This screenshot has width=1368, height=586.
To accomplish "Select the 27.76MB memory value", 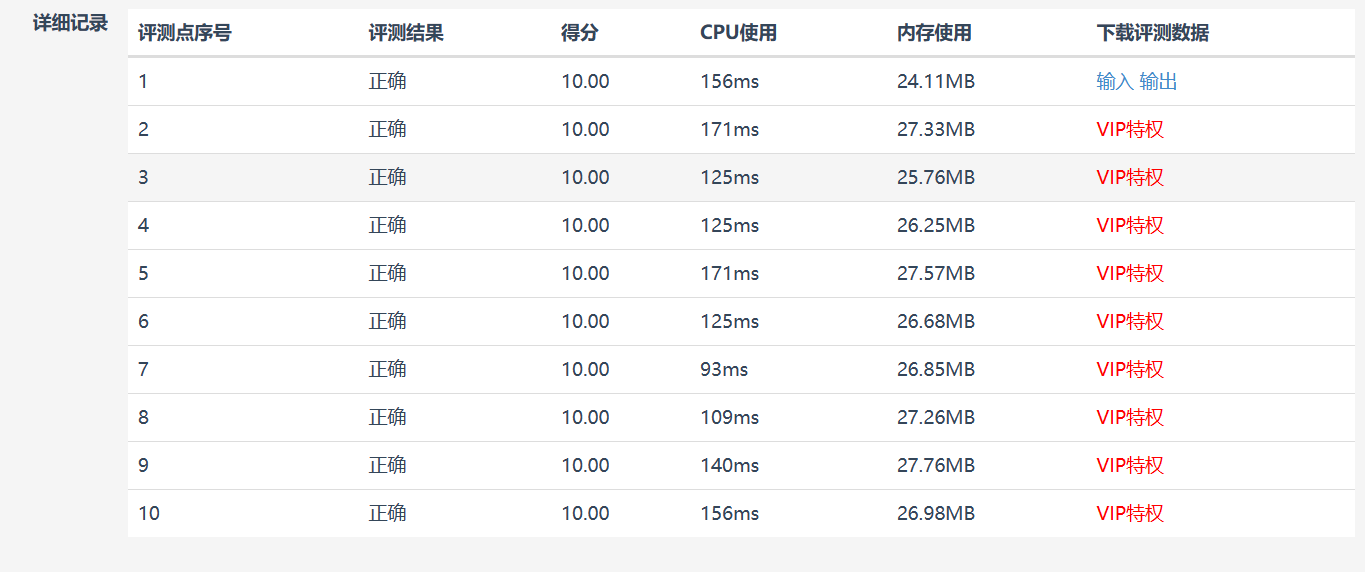I will click(936, 466).
